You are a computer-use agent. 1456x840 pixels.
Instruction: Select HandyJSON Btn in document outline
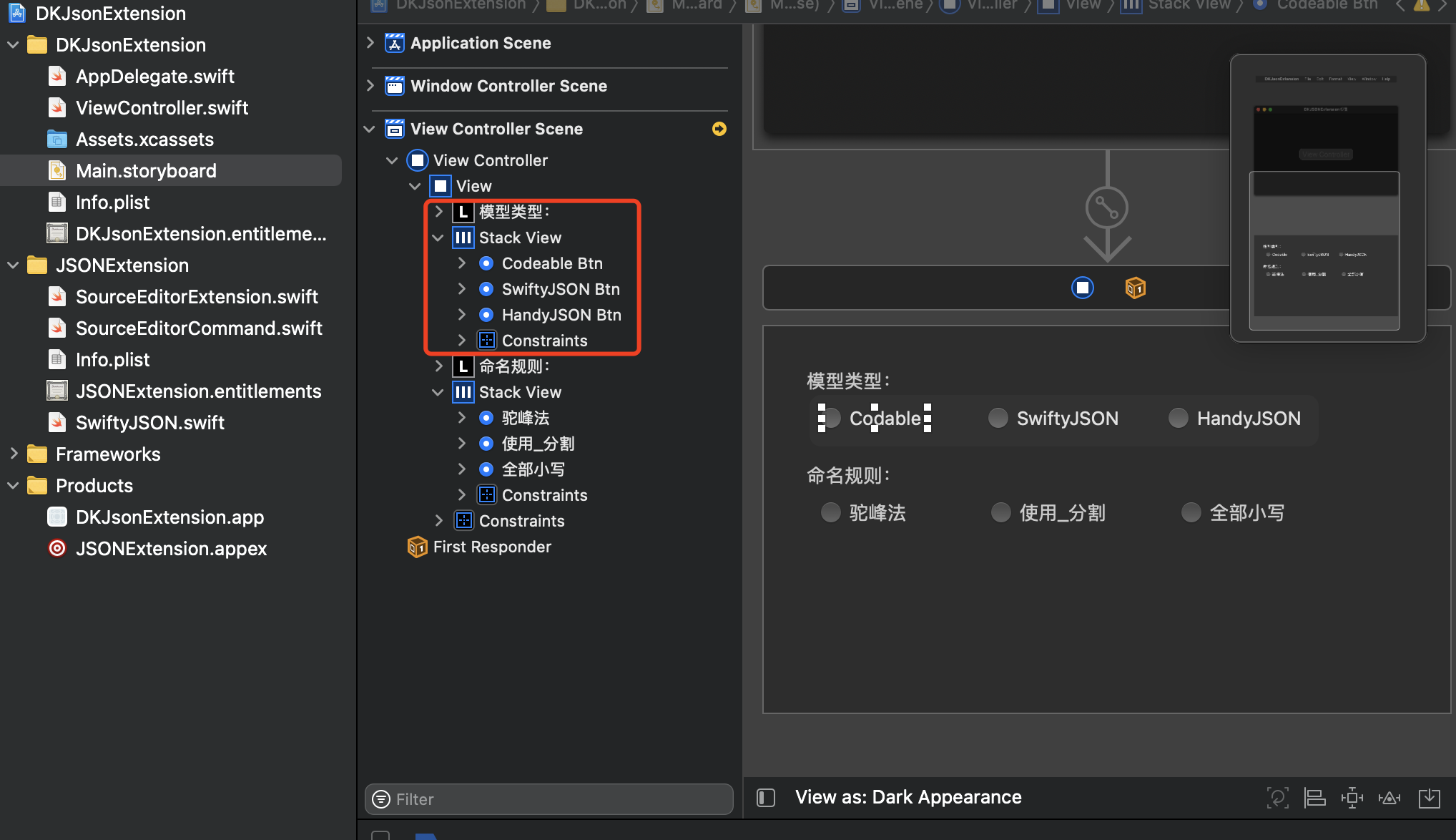561,315
